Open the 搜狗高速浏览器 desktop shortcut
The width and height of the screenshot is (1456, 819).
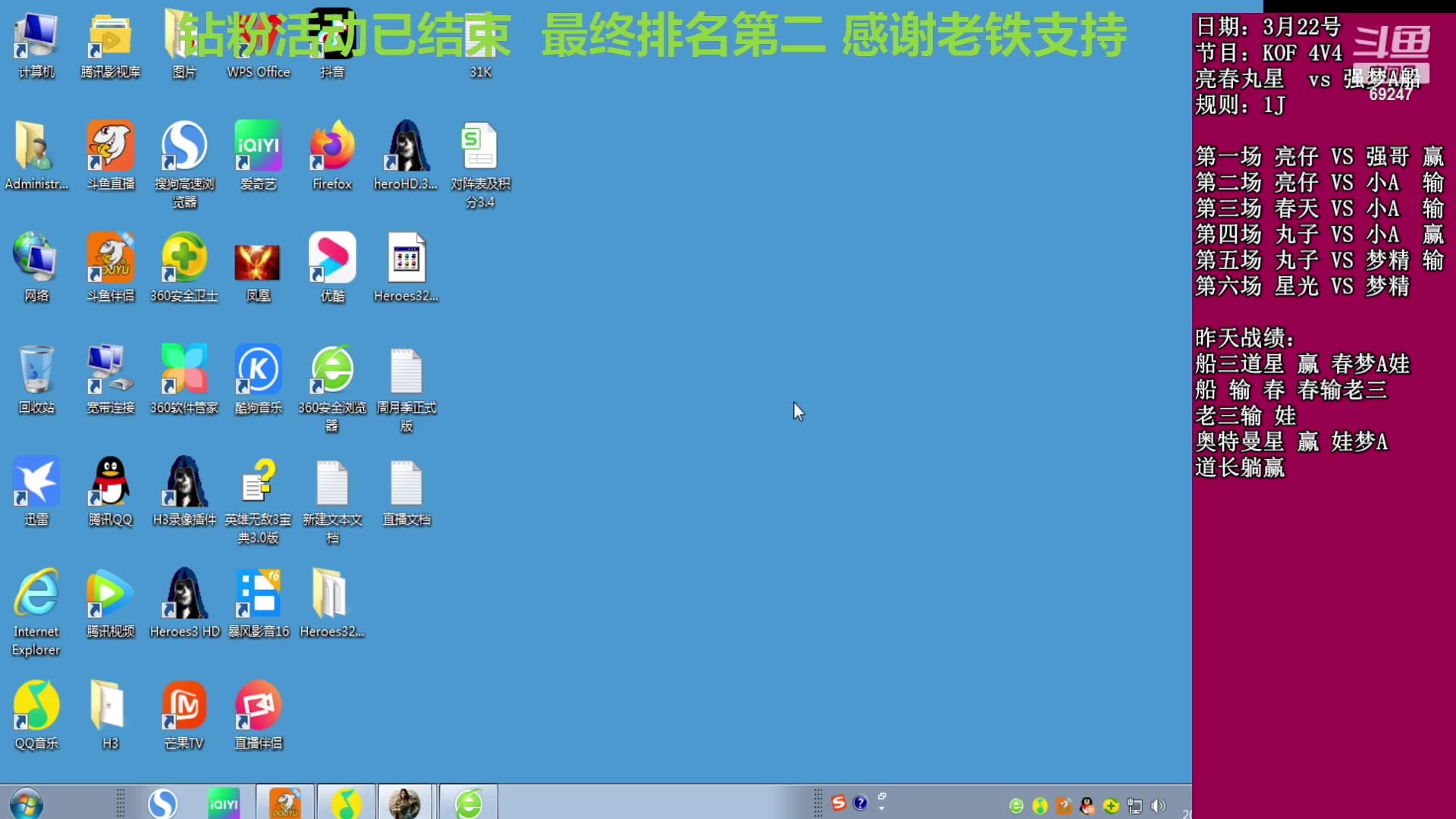click(x=184, y=165)
